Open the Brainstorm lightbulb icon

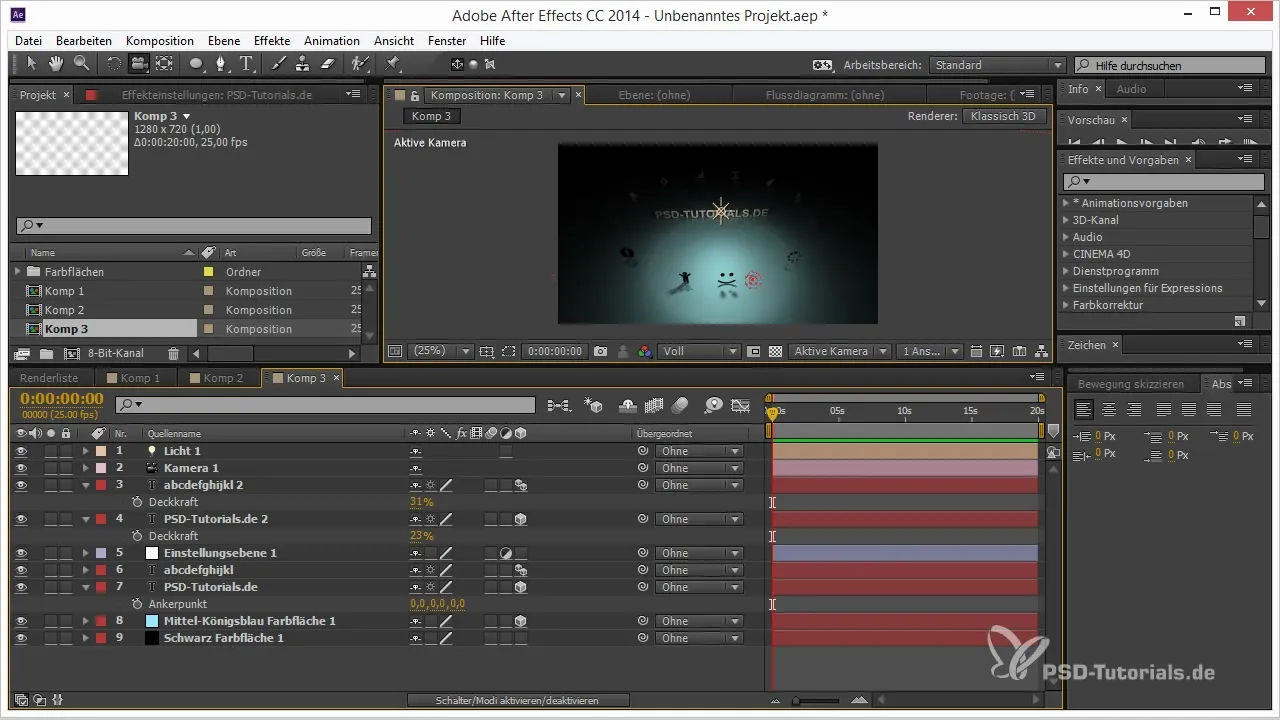(714, 405)
